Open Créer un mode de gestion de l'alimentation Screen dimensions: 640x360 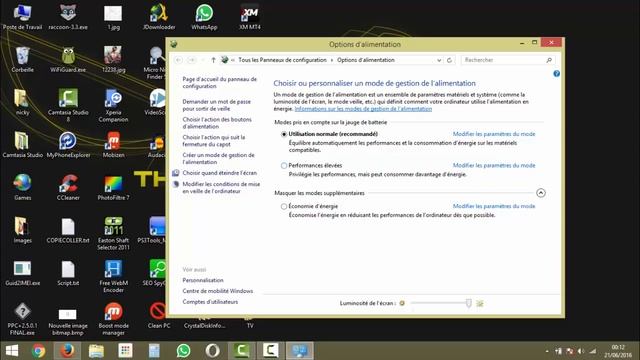(218, 159)
